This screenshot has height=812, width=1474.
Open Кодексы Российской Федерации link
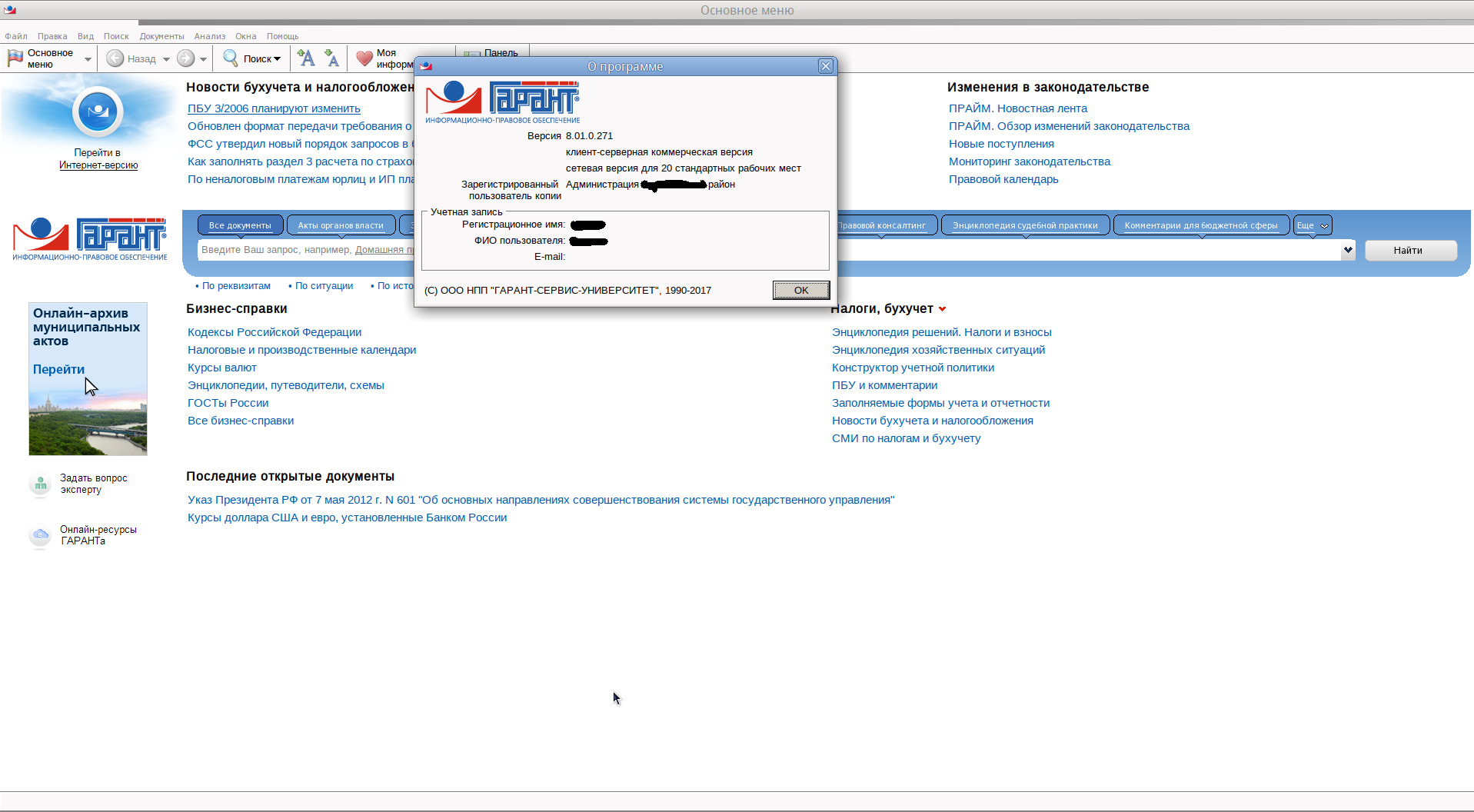click(x=275, y=332)
